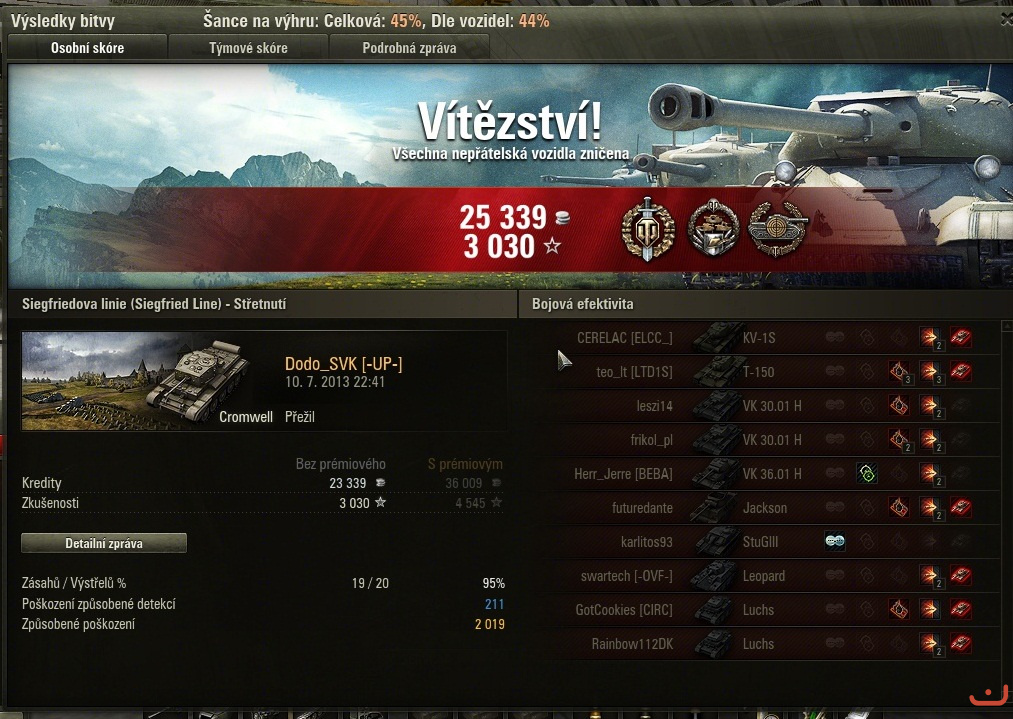1013x719 pixels.
Task: Click the critical hit icon for teo_lt
Action: [x=899, y=371]
